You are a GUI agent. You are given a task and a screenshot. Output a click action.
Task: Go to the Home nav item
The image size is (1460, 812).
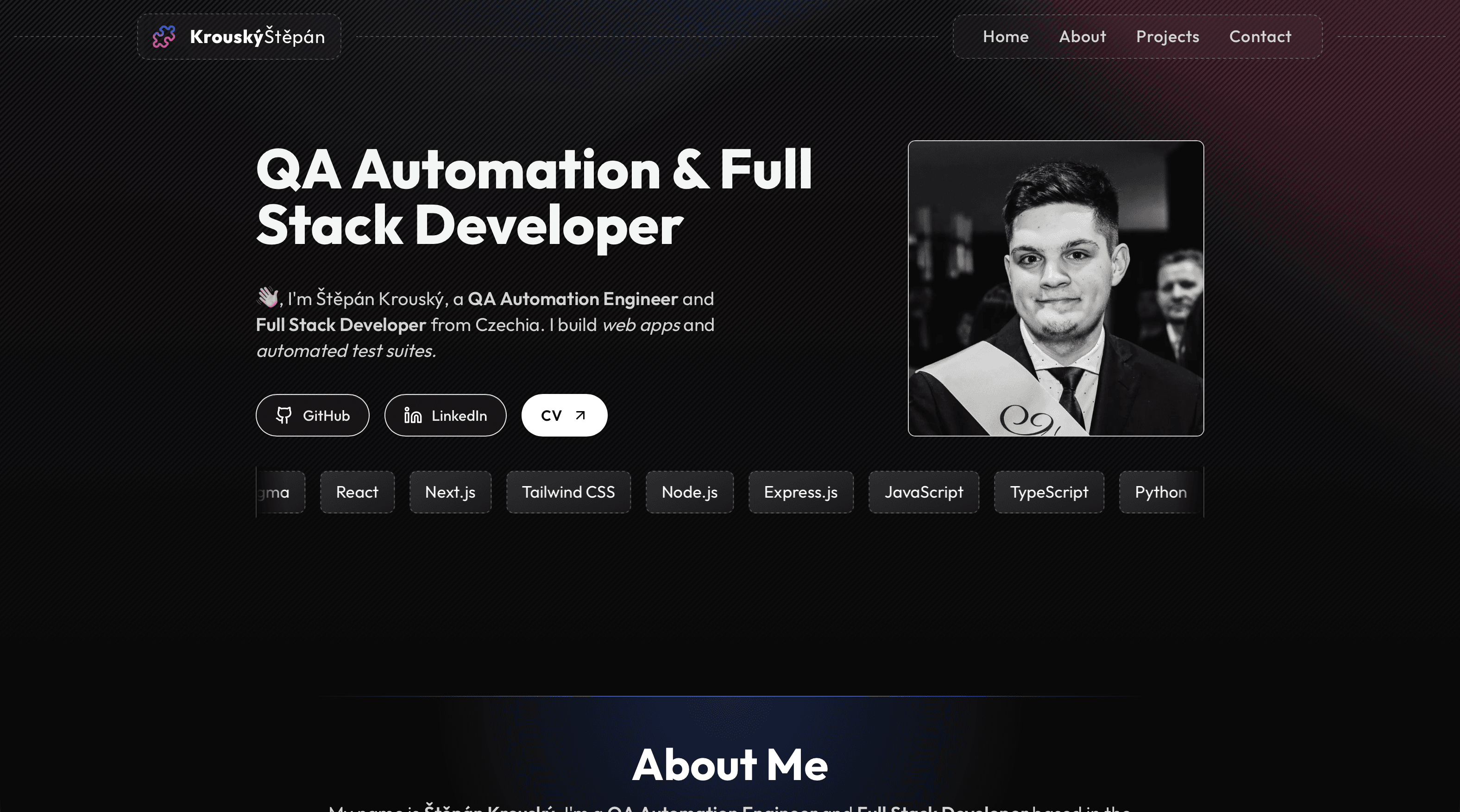(1006, 37)
